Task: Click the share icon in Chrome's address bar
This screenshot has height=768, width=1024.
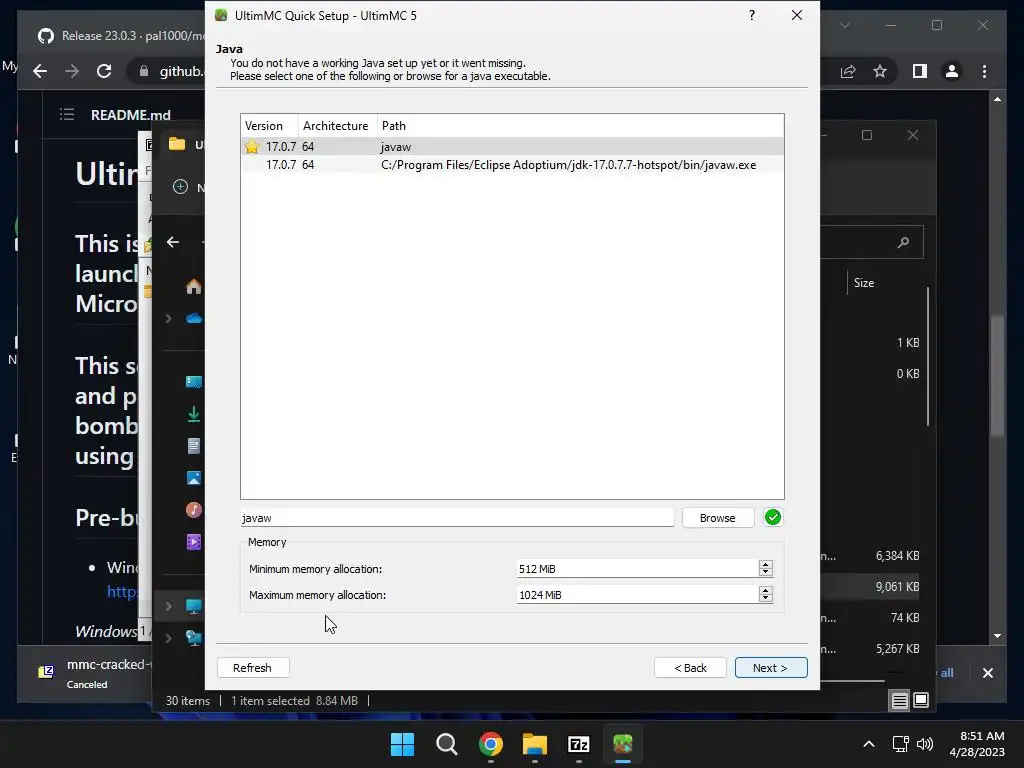Action: (x=848, y=71)
